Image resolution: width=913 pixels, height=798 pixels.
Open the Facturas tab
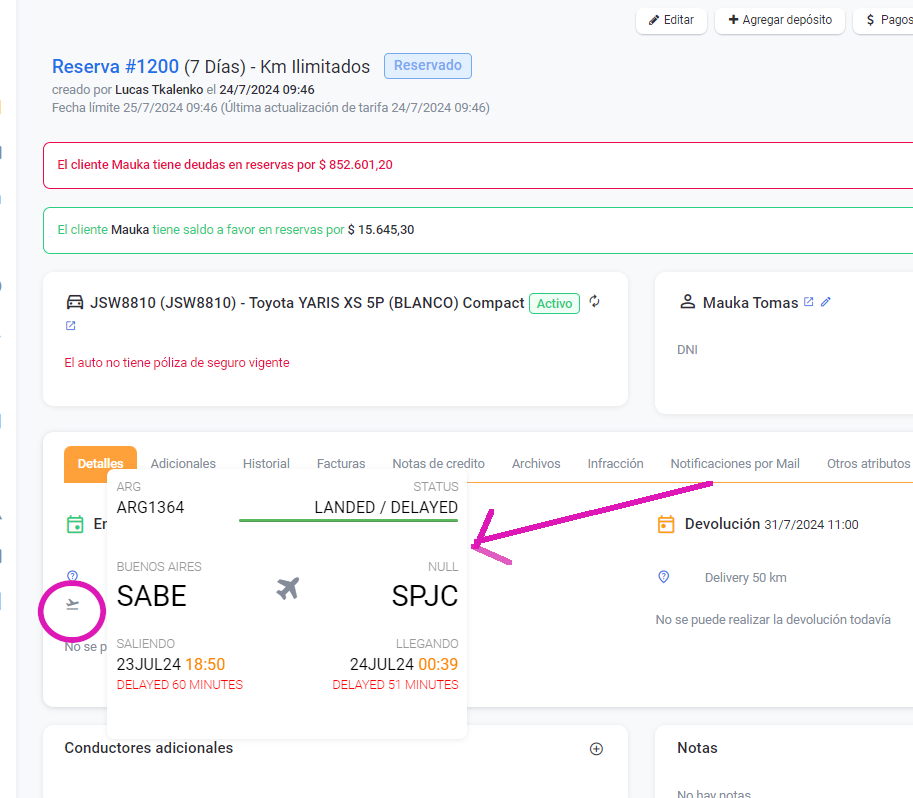coord(341,464)
